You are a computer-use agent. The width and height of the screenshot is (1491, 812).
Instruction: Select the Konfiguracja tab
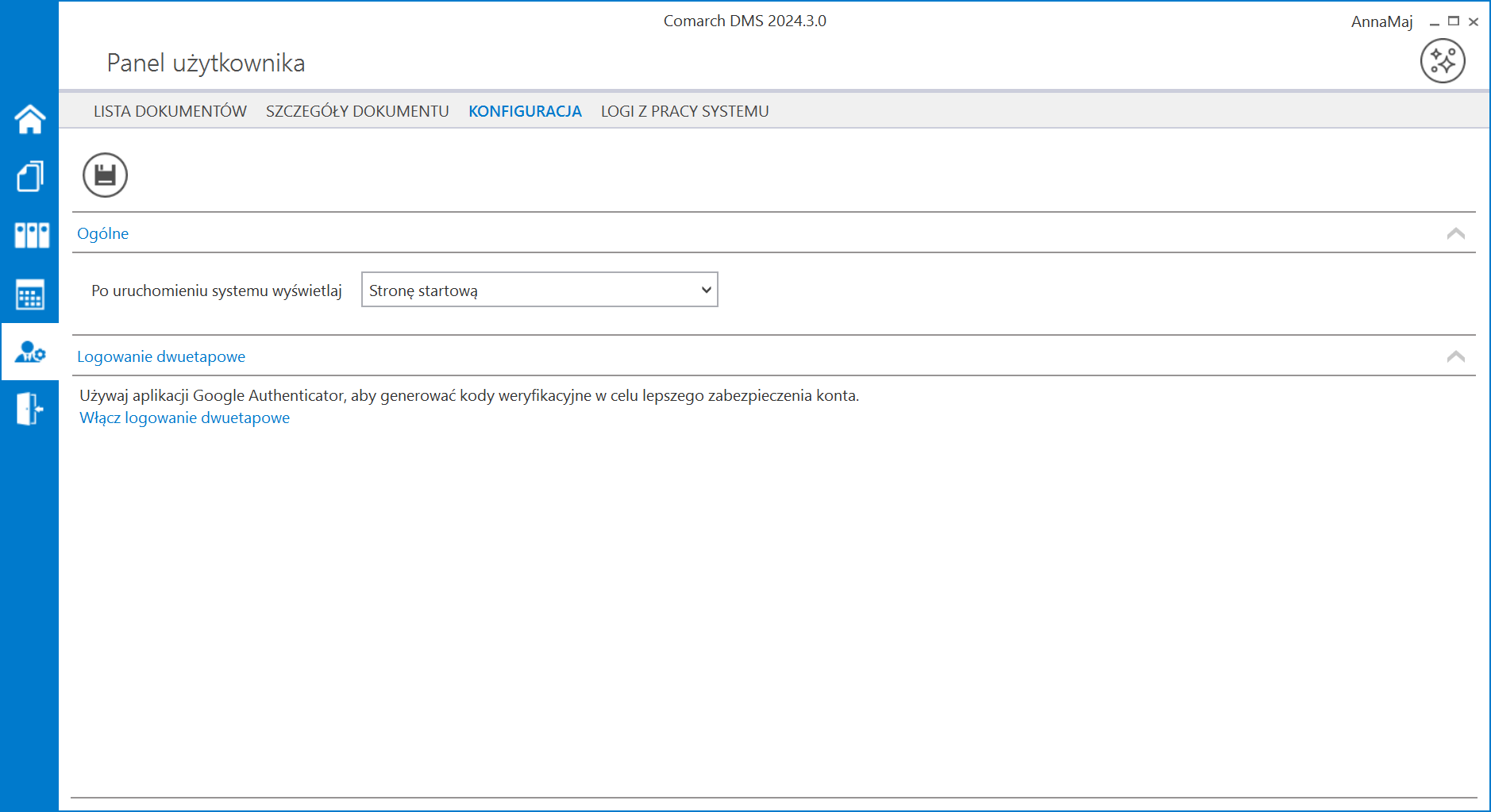coord(525,111)
